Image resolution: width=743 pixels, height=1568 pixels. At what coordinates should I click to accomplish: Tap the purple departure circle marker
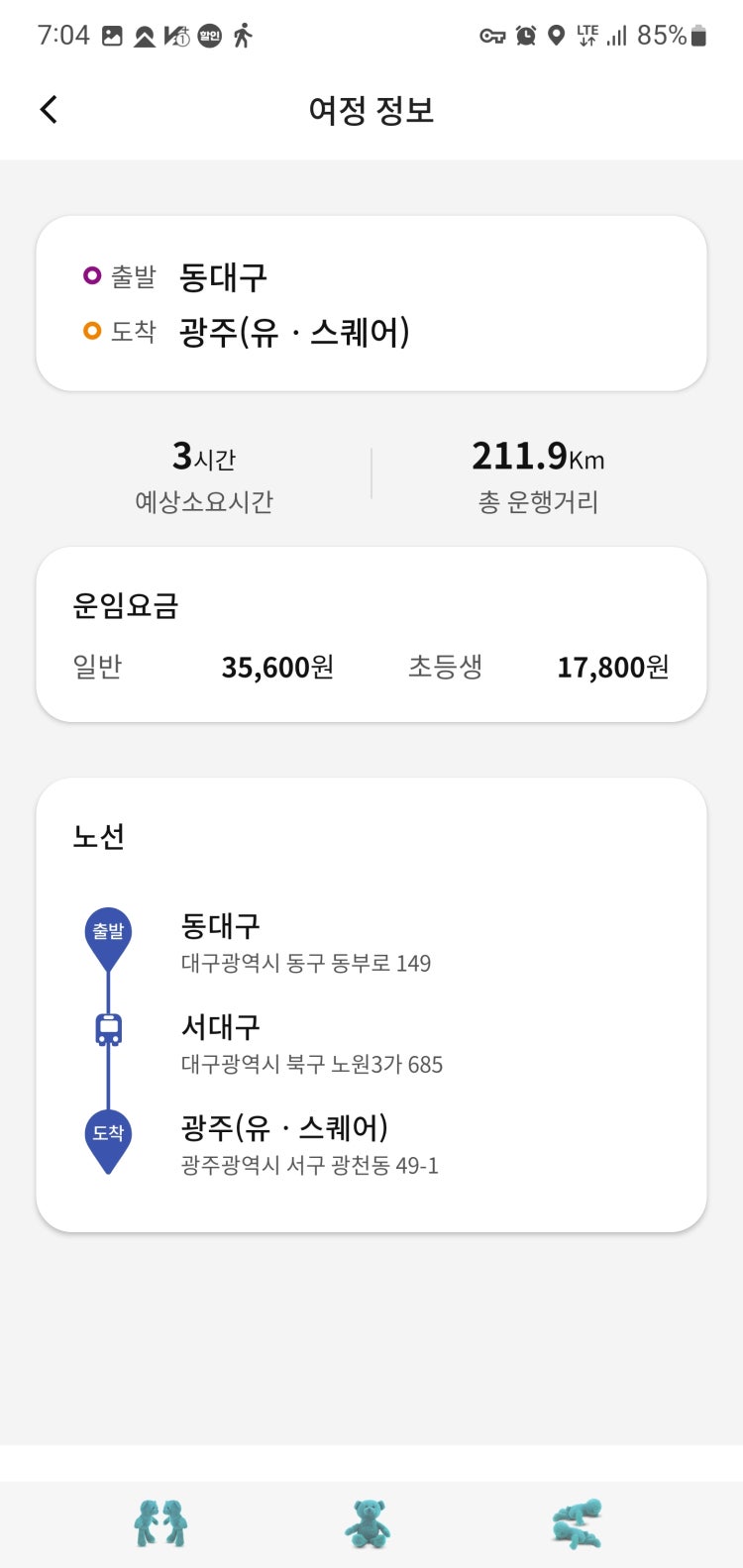coord(92,275)
